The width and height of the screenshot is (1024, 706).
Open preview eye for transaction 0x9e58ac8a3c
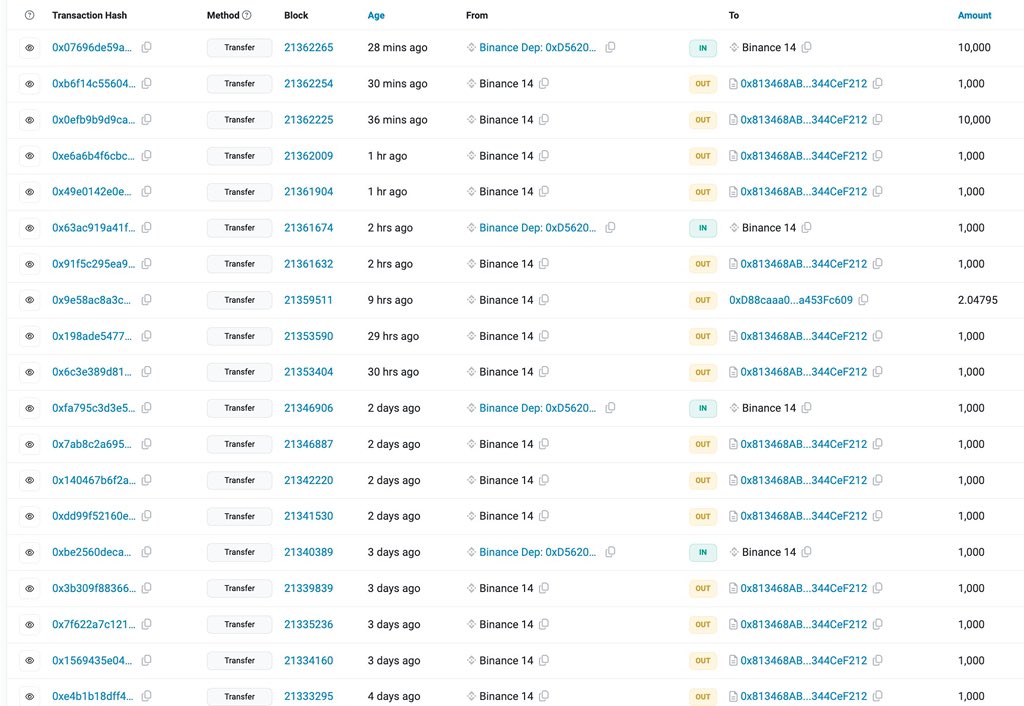point(29,300)
